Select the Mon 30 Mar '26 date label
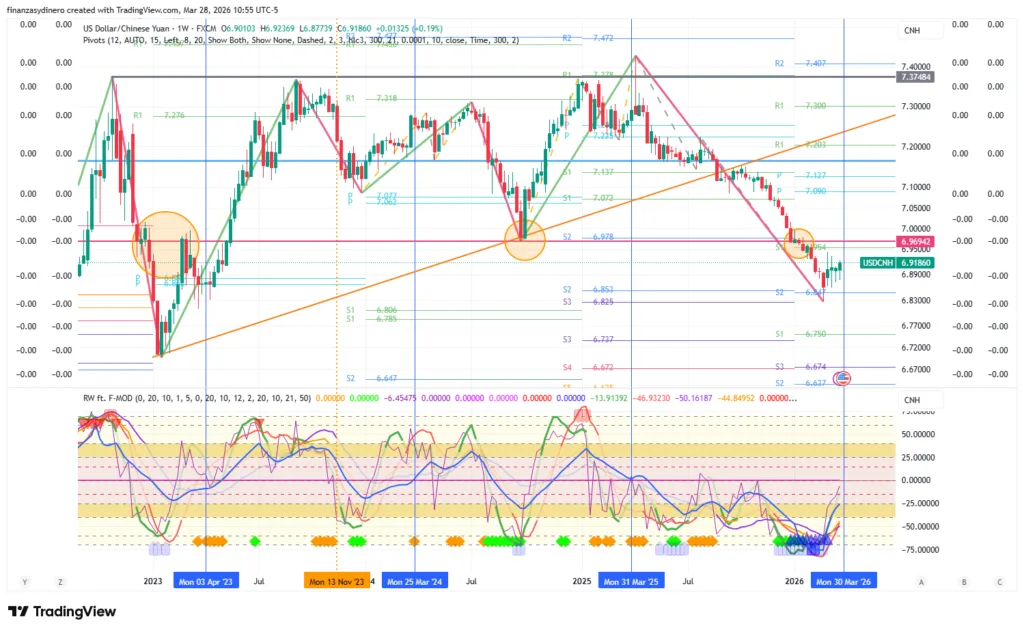 844,581
